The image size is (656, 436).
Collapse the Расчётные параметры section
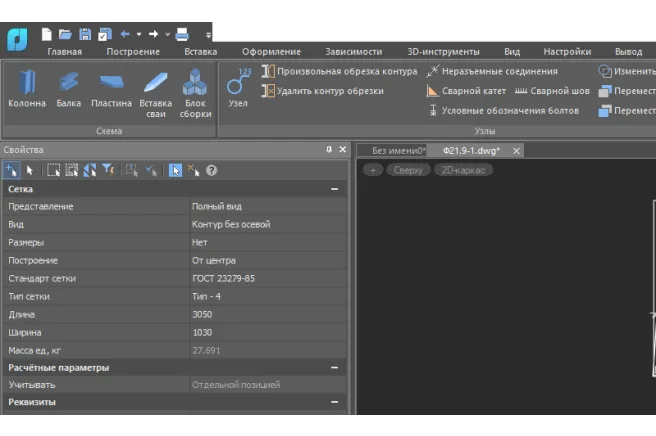335,367
